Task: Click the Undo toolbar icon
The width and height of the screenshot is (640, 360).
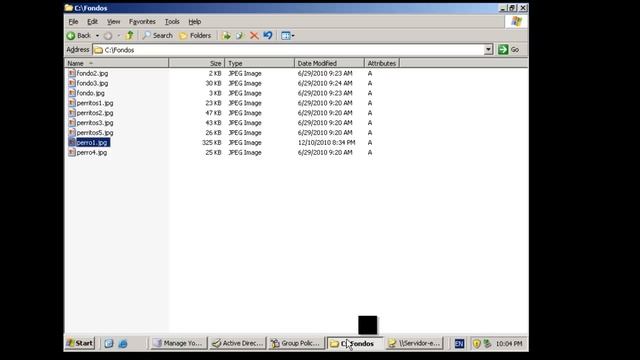Action: coord(268,36)
